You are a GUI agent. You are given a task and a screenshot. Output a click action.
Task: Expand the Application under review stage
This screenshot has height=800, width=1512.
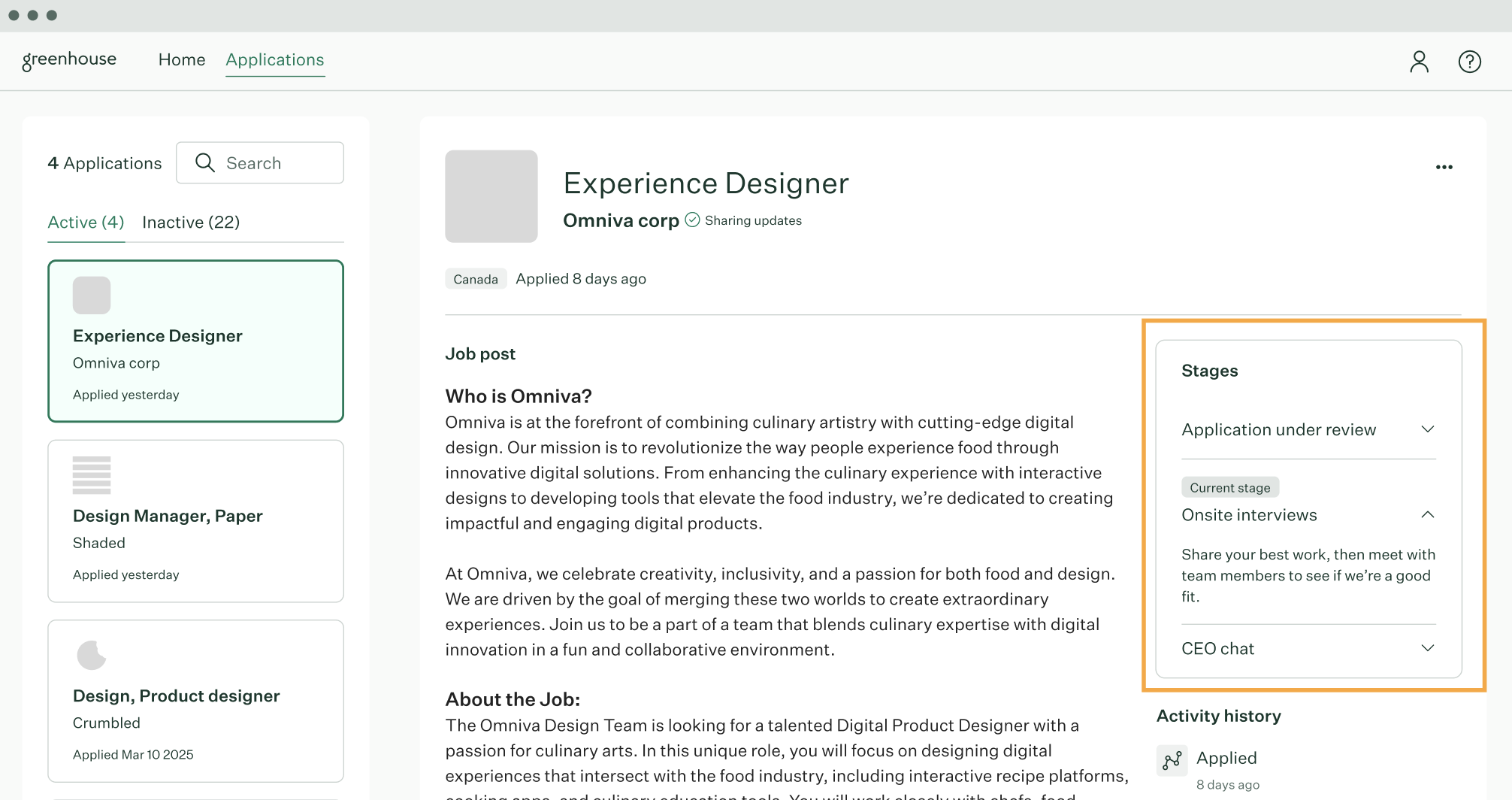tap(1428, 429)
